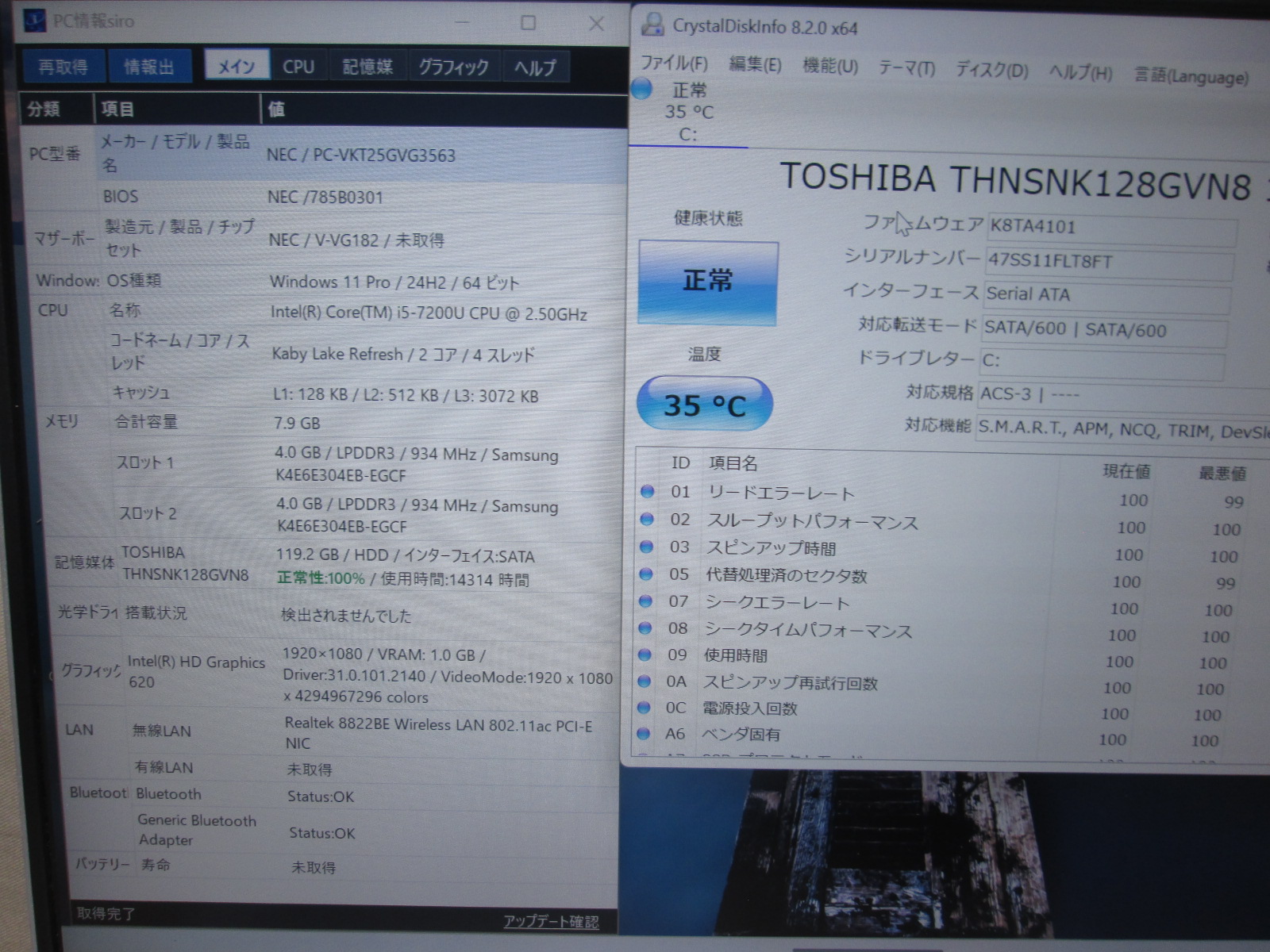Click the BIOS value NEC /785B0301
Viewport: 1270px width, 952px height.
coord(325,197)
